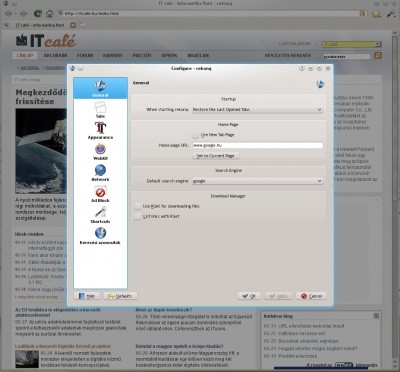Viewport: 400px width, 372px height.
Task: Click the green Reload icon in browser toolbar
Action: (x=38, y=14)
